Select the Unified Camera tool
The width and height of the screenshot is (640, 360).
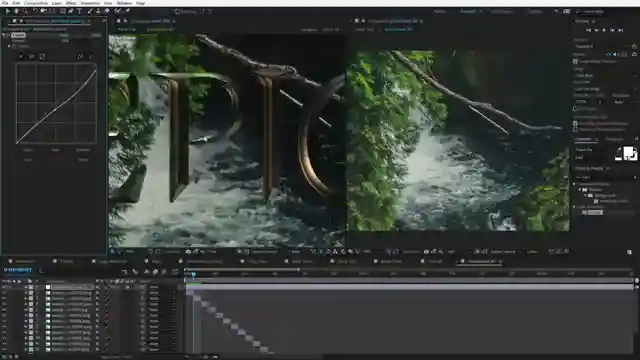click(x=43, y=11)
